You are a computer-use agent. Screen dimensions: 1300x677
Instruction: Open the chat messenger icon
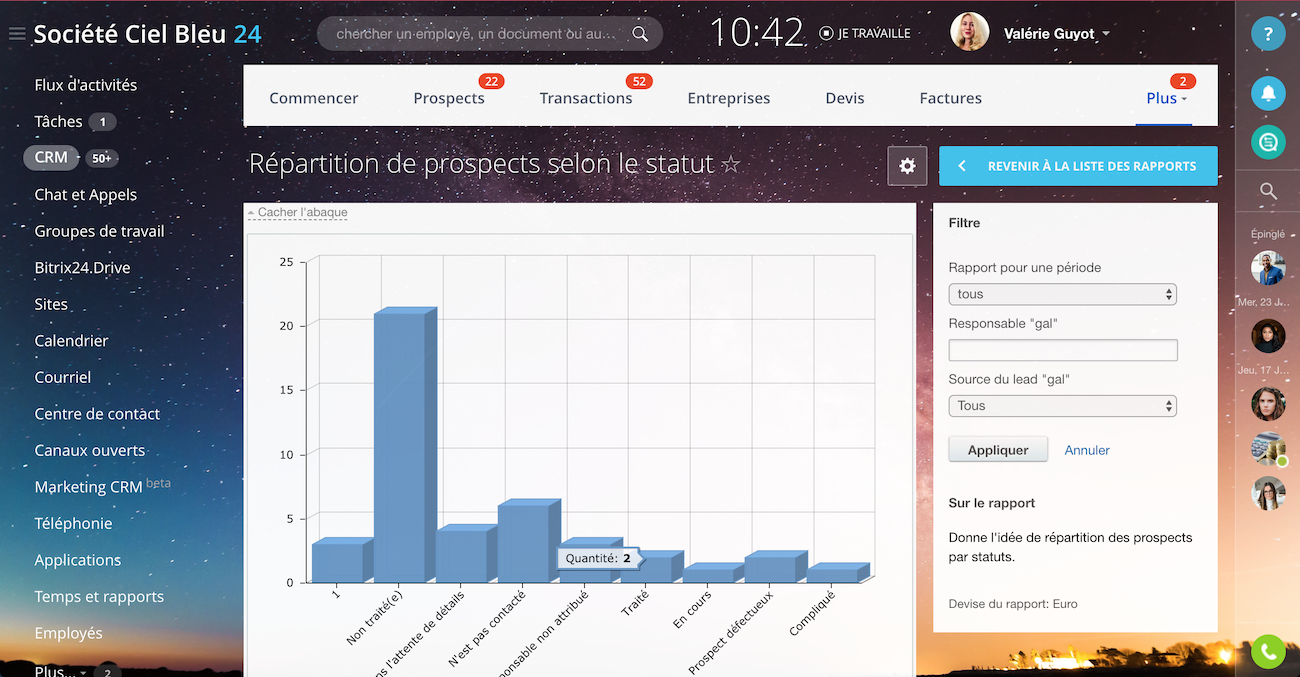coord(1268,142)
